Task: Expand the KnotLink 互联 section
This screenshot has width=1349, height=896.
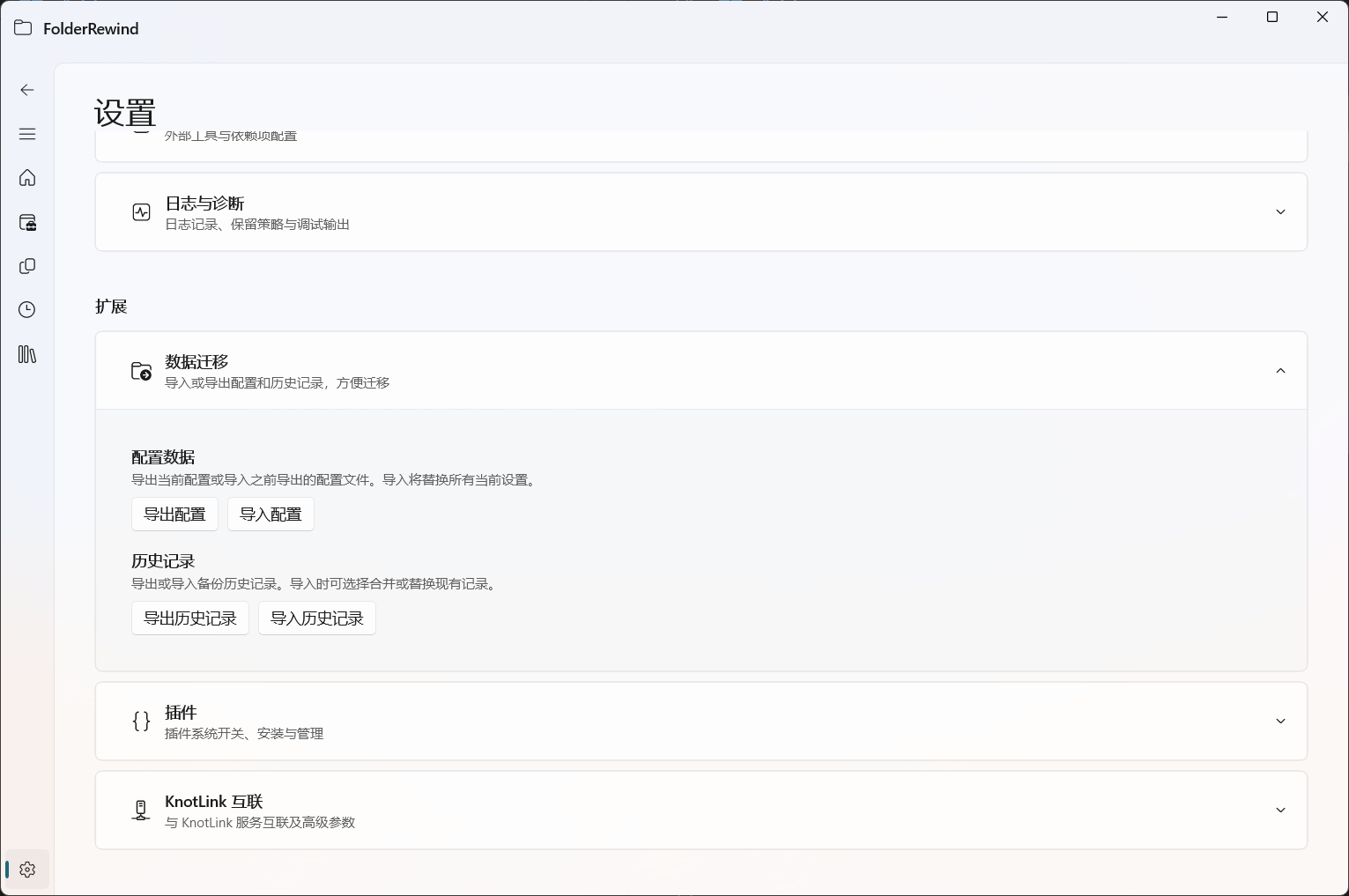Action: [1280, 810]
